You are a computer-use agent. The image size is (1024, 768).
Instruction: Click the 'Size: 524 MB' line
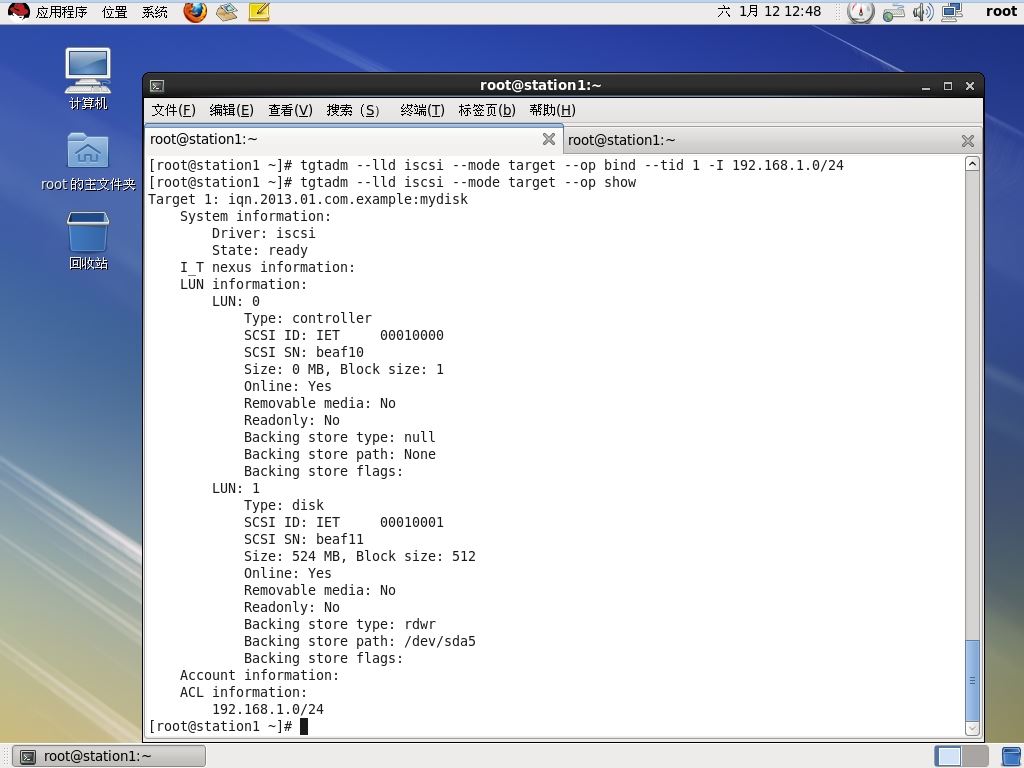(360, 556)
